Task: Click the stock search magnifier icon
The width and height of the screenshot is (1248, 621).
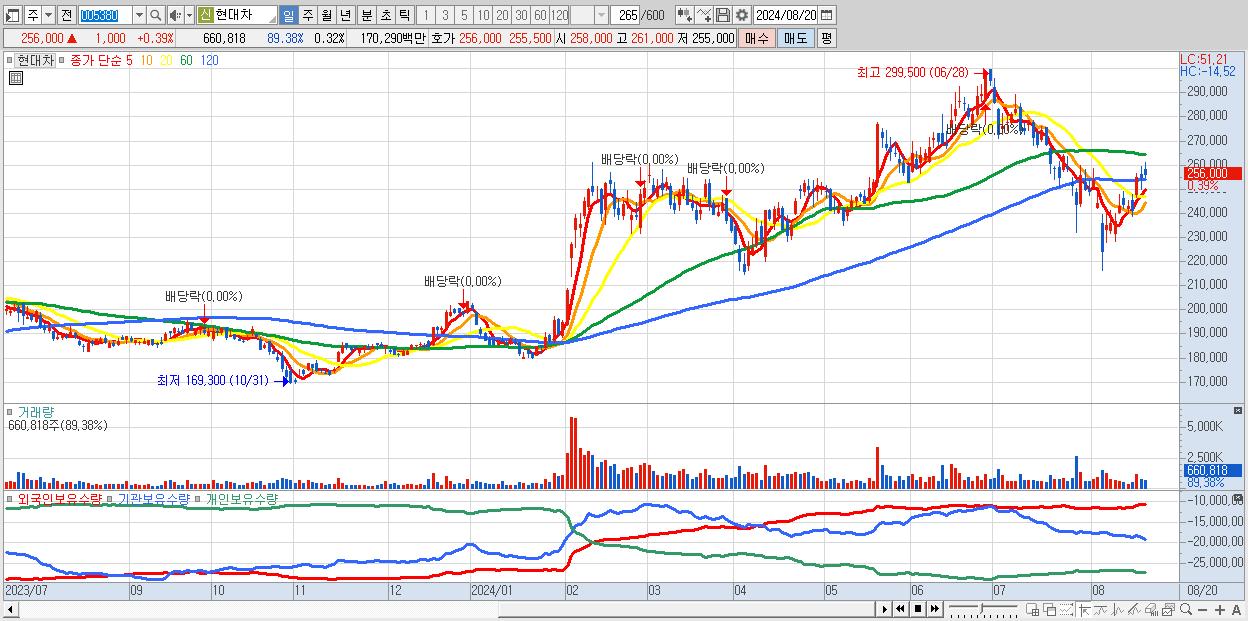Action: 156,15
